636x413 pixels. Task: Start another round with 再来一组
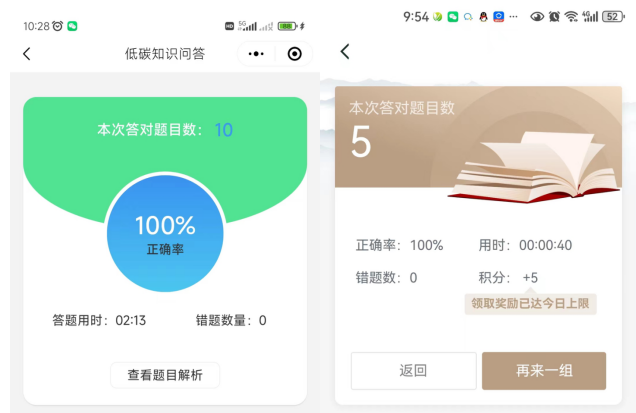point(544,371)
